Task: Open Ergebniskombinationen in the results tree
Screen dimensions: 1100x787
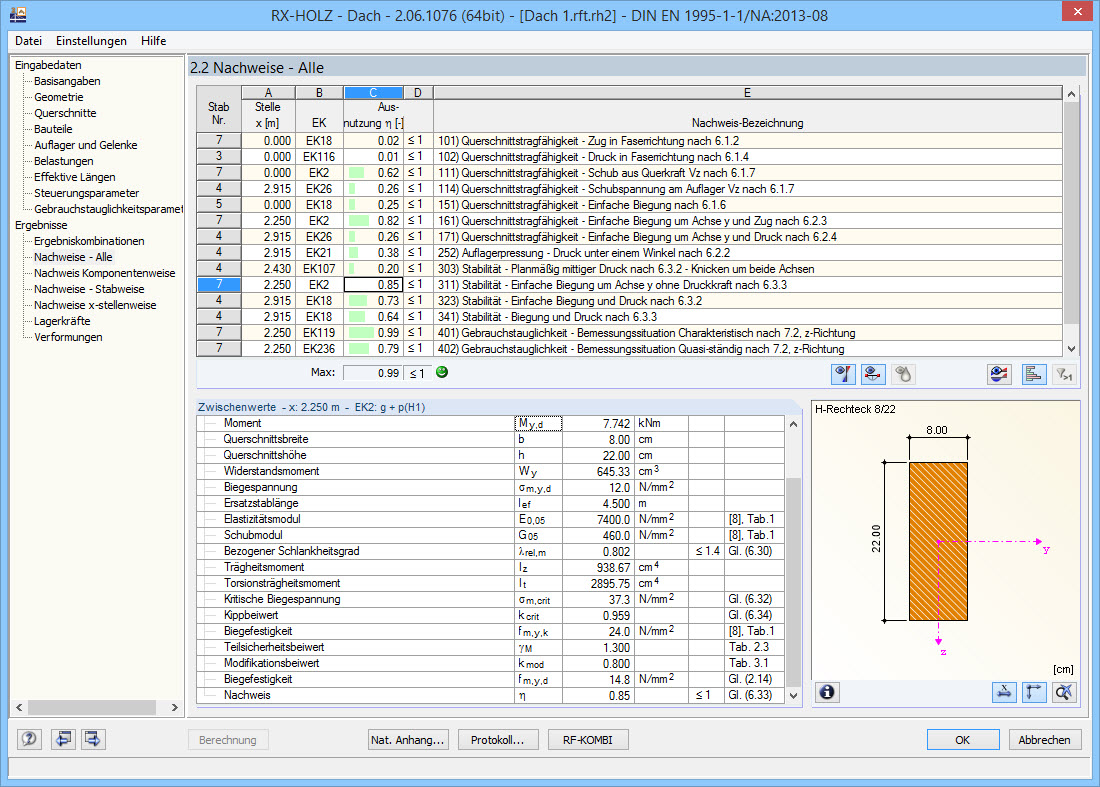Action: coord(90,241)
